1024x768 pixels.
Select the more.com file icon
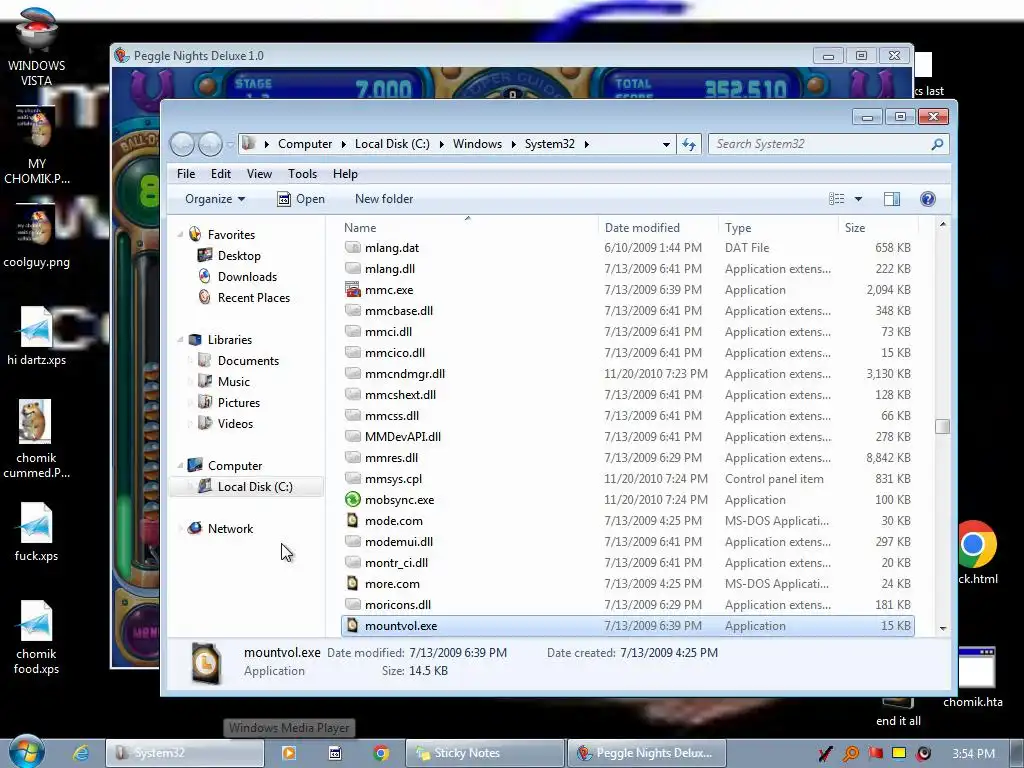[353, 583]
